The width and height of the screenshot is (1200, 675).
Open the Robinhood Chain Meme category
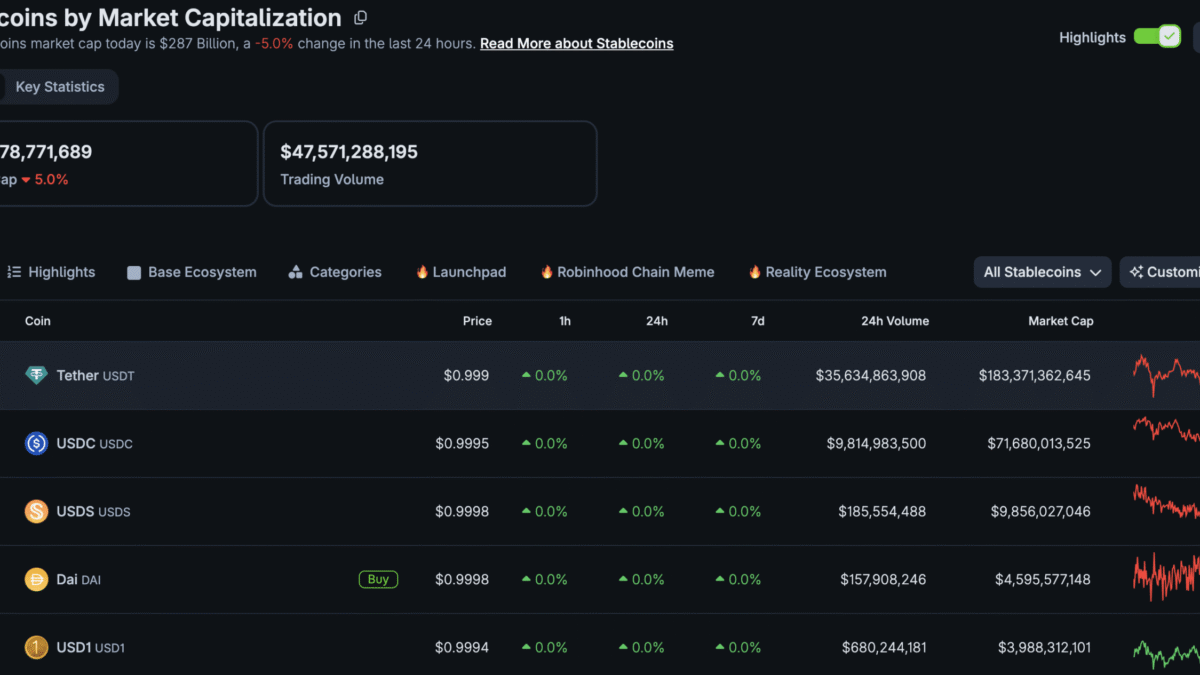pos(627,272)
